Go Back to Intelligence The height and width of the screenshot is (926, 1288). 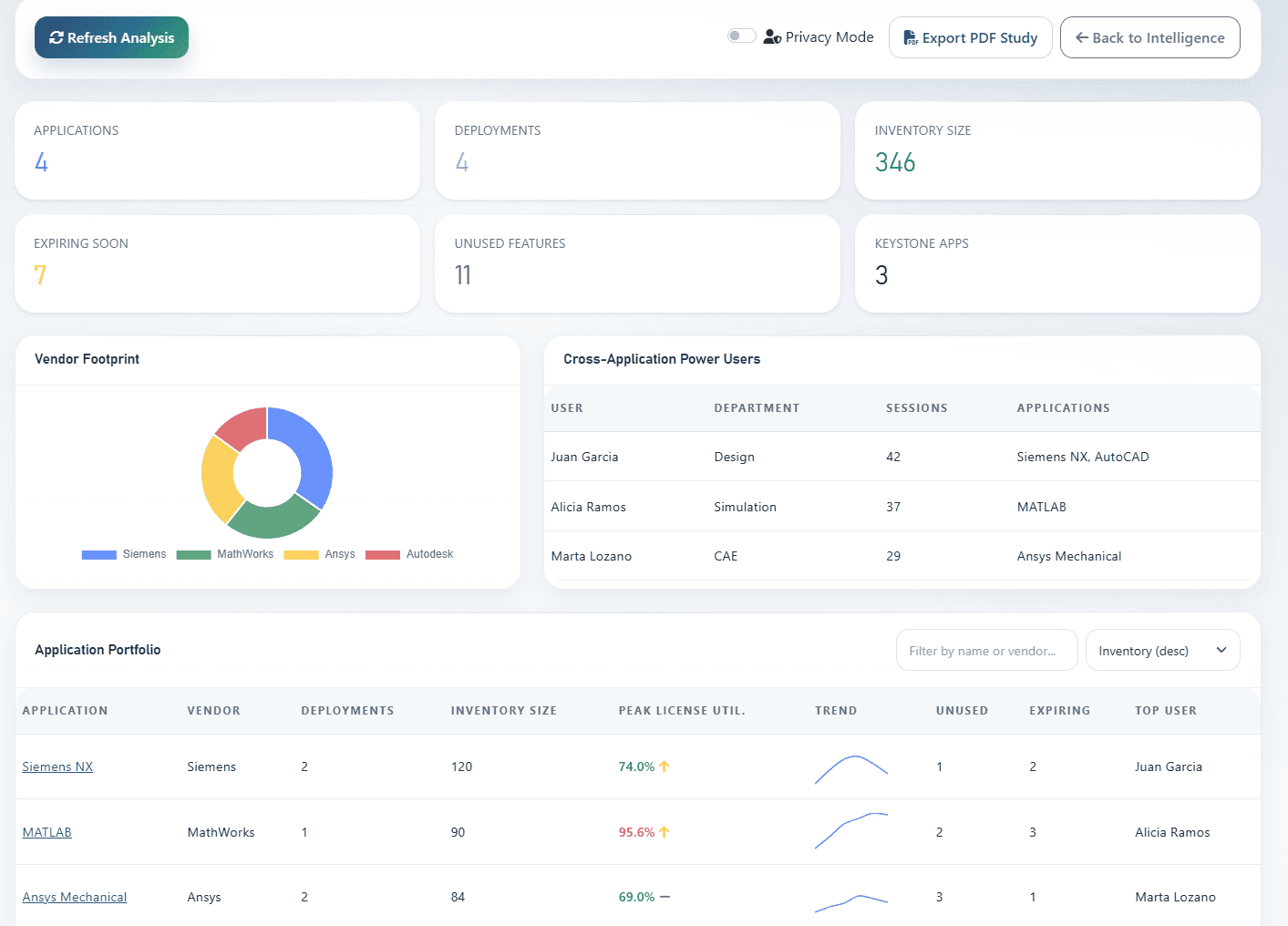1149,37
